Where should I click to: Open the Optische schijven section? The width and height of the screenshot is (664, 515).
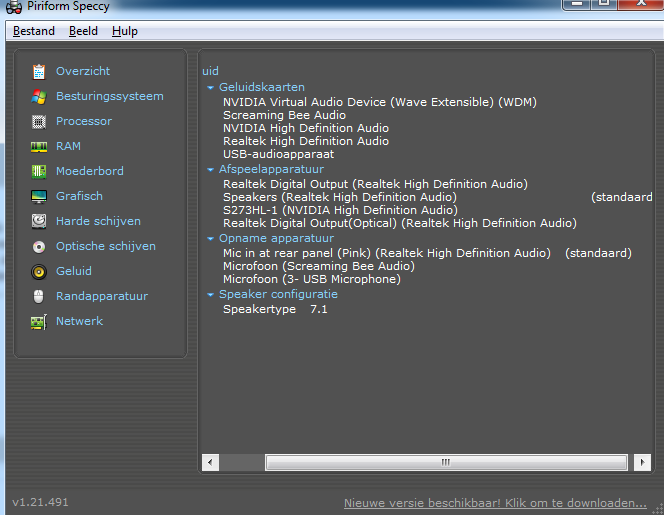pyautogui.click(x=106, y=246)
